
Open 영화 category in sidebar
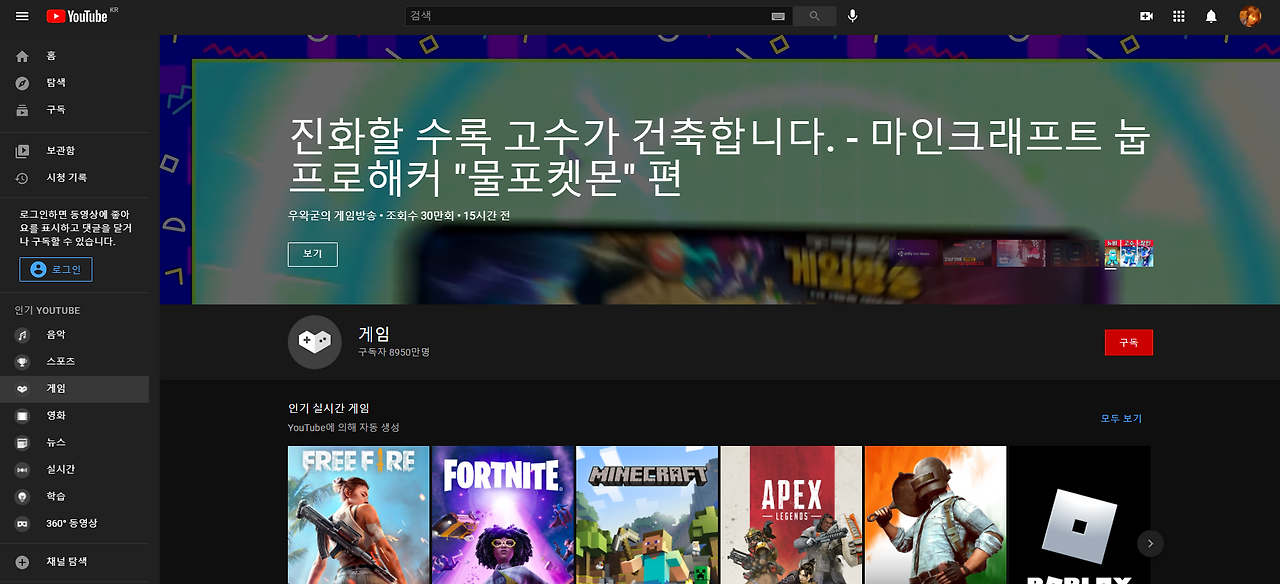tap(74, 416)
